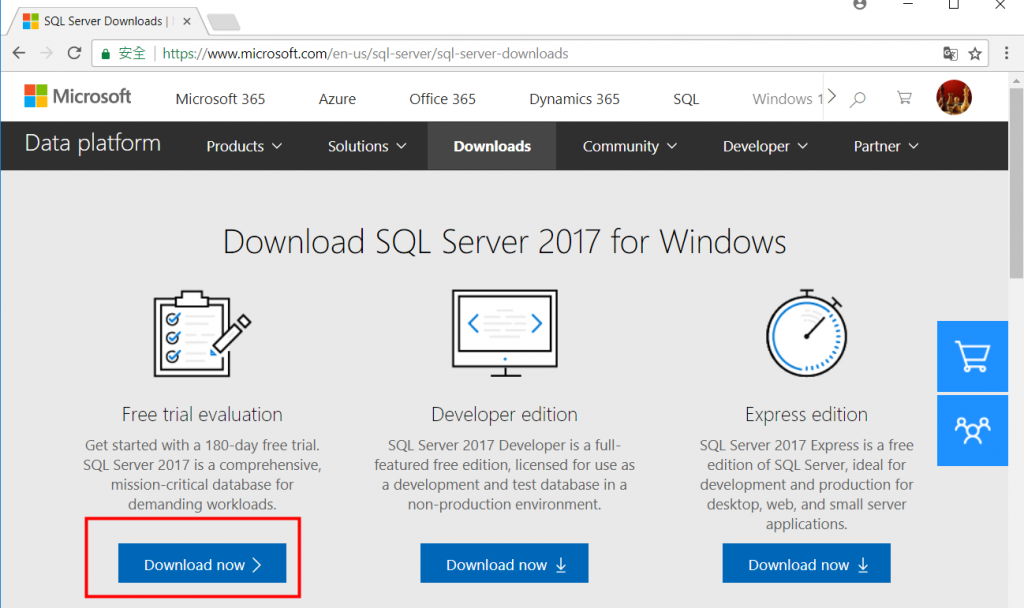Image resolution: width=1024 pixels, height=608 pixels.
Task: Open the partially visible Windows nav link
Action: coord(787,99)
